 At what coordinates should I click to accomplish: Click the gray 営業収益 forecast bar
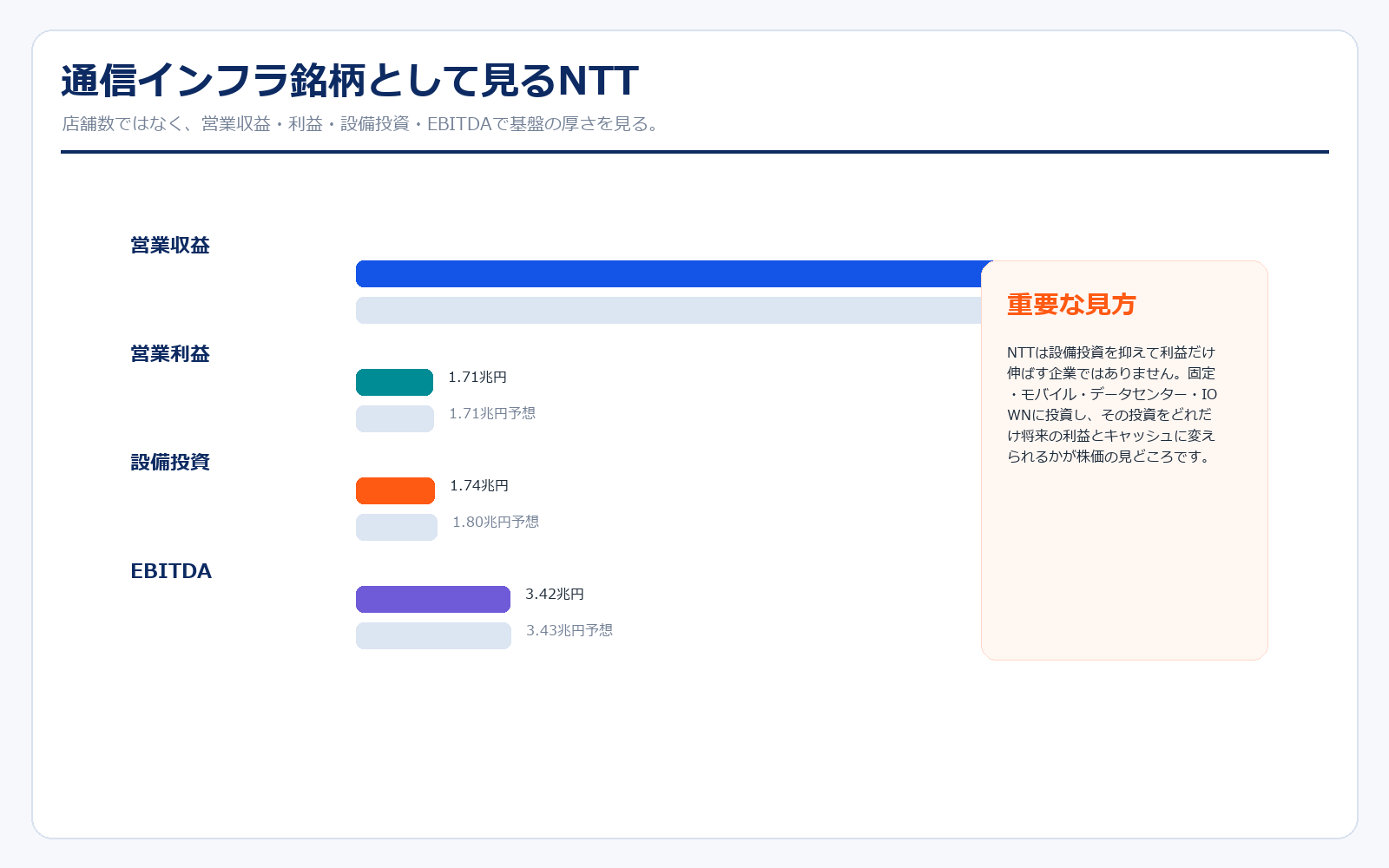tap(668, 310)
